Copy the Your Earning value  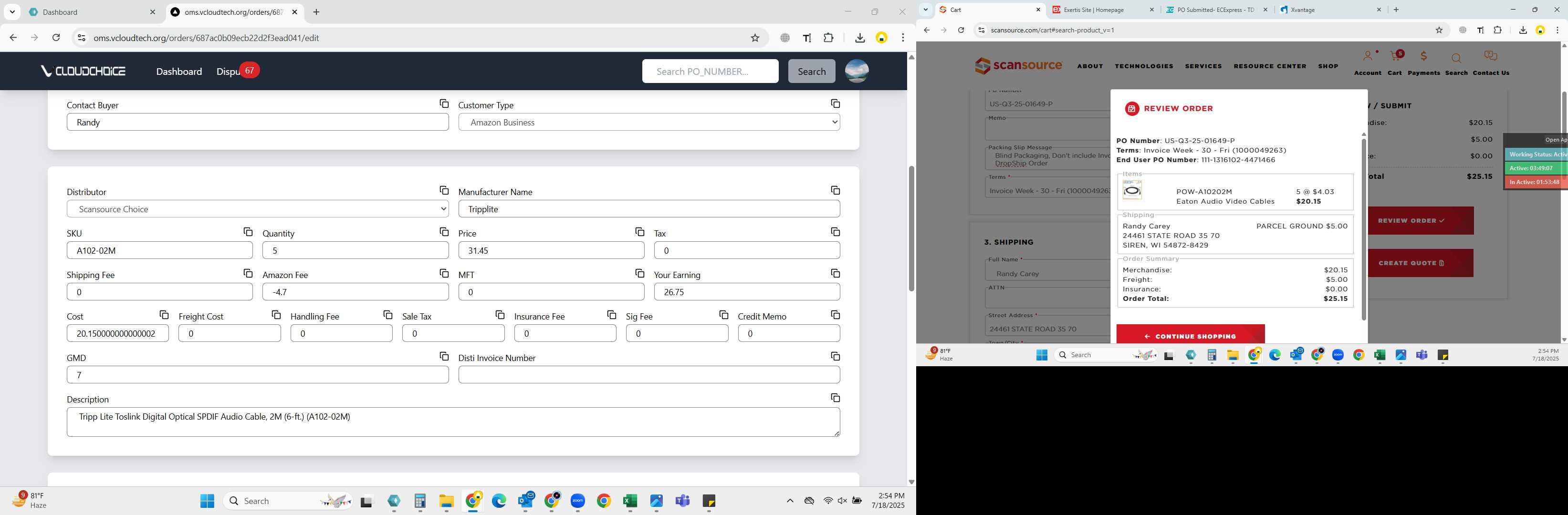click(835, 274)
